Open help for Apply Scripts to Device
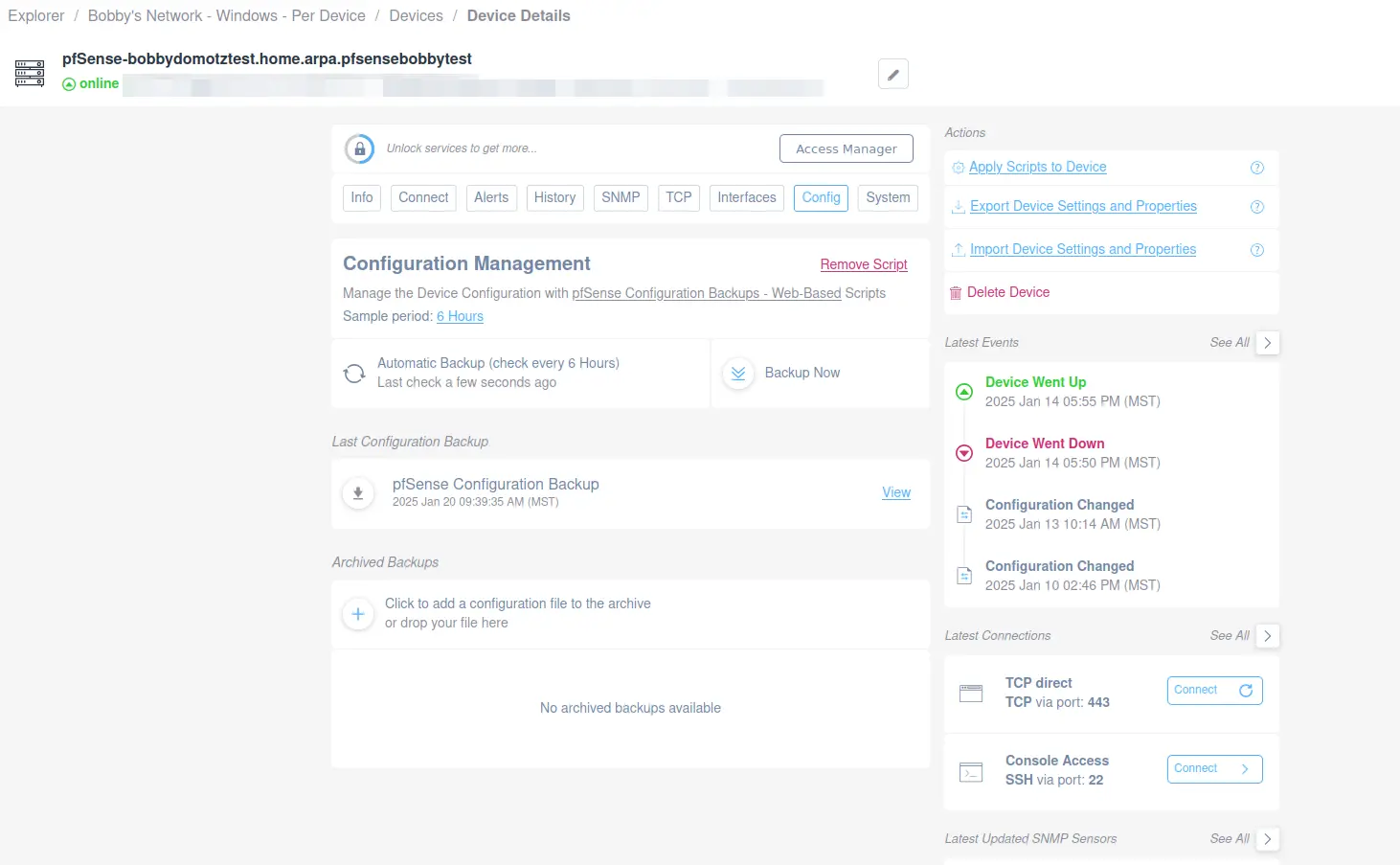The width and height of the screenshot is (1400, 865). (x=1257, y=168)
